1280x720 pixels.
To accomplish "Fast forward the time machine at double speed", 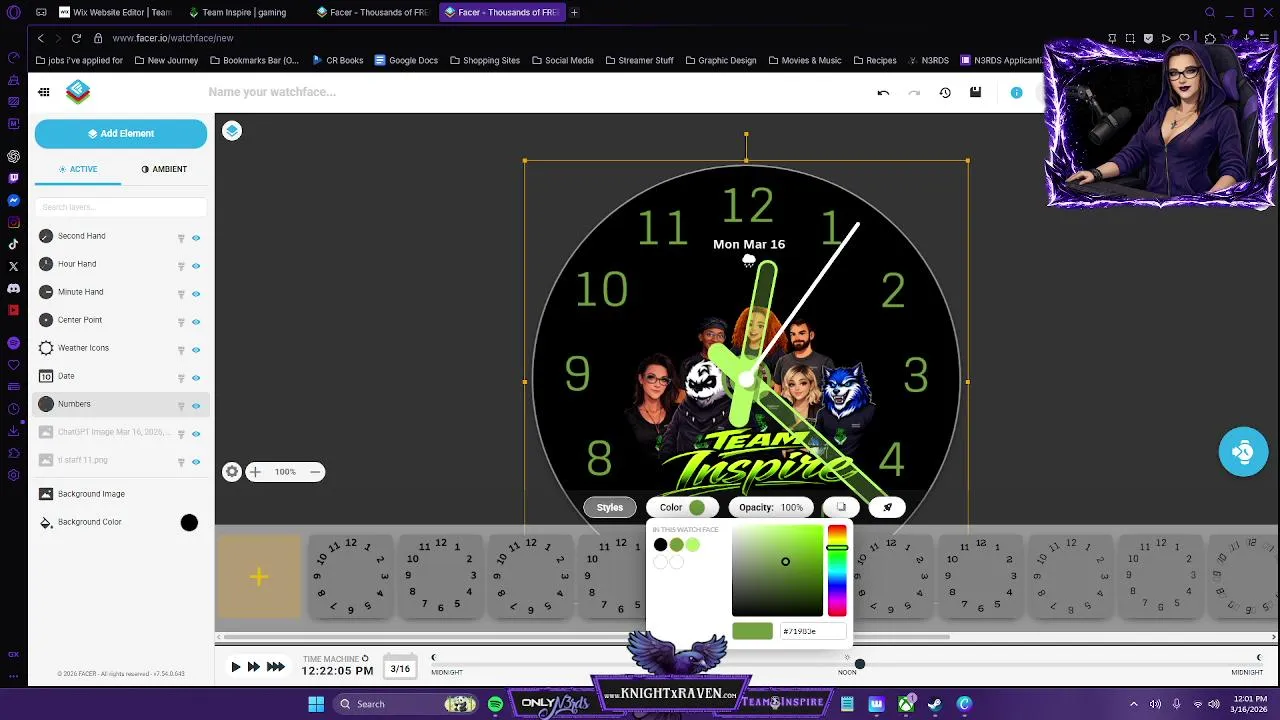I will [x=254, y=667].
